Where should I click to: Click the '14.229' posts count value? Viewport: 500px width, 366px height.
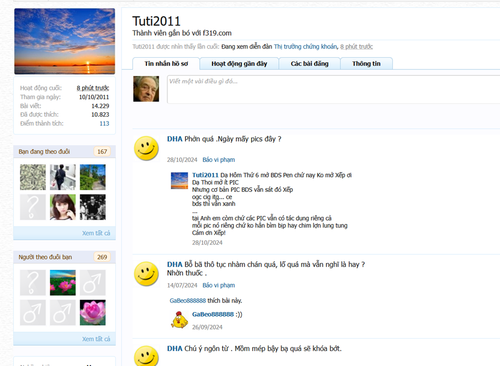click(x=100, y=106)
